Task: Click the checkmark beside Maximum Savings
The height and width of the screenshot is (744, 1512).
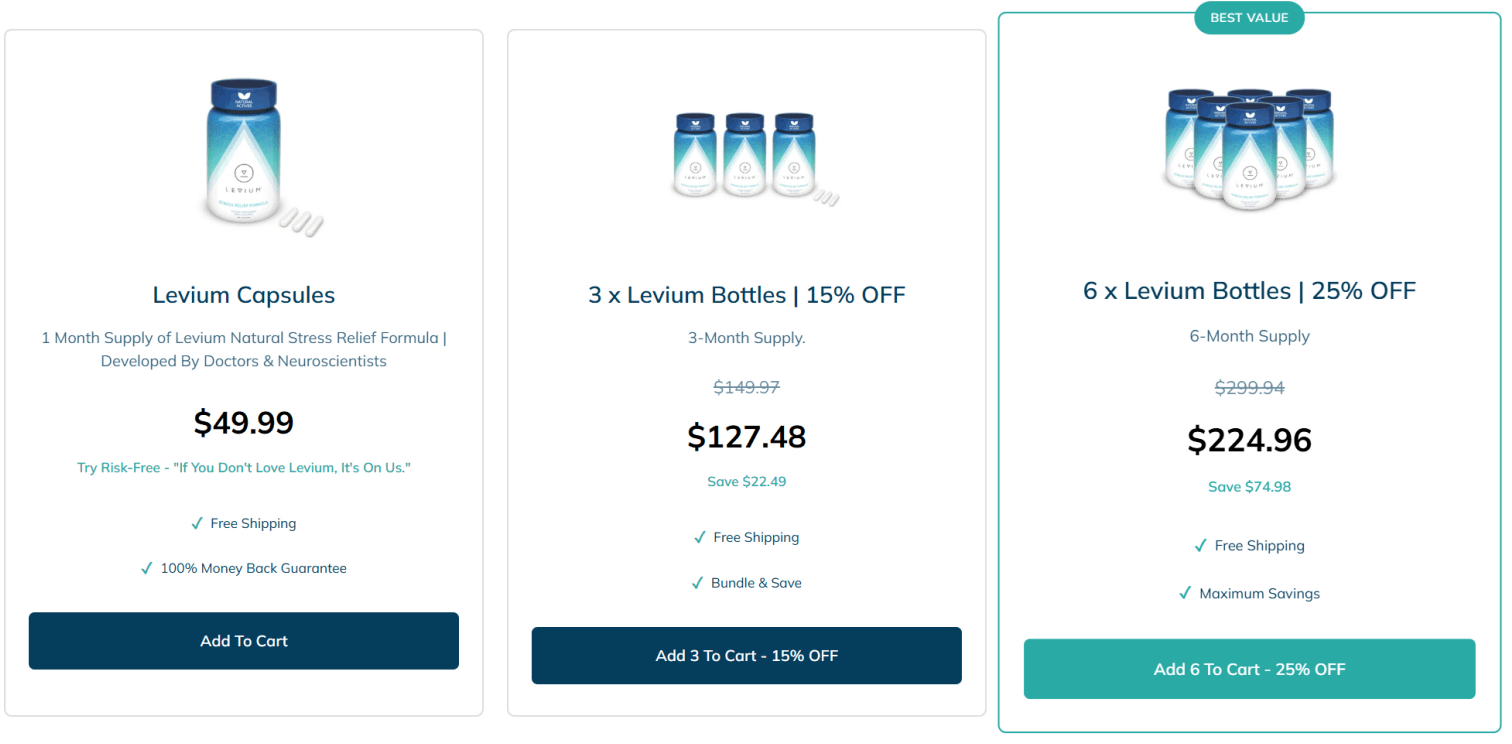Action: pyautogui.click(x=1183, y=593)
